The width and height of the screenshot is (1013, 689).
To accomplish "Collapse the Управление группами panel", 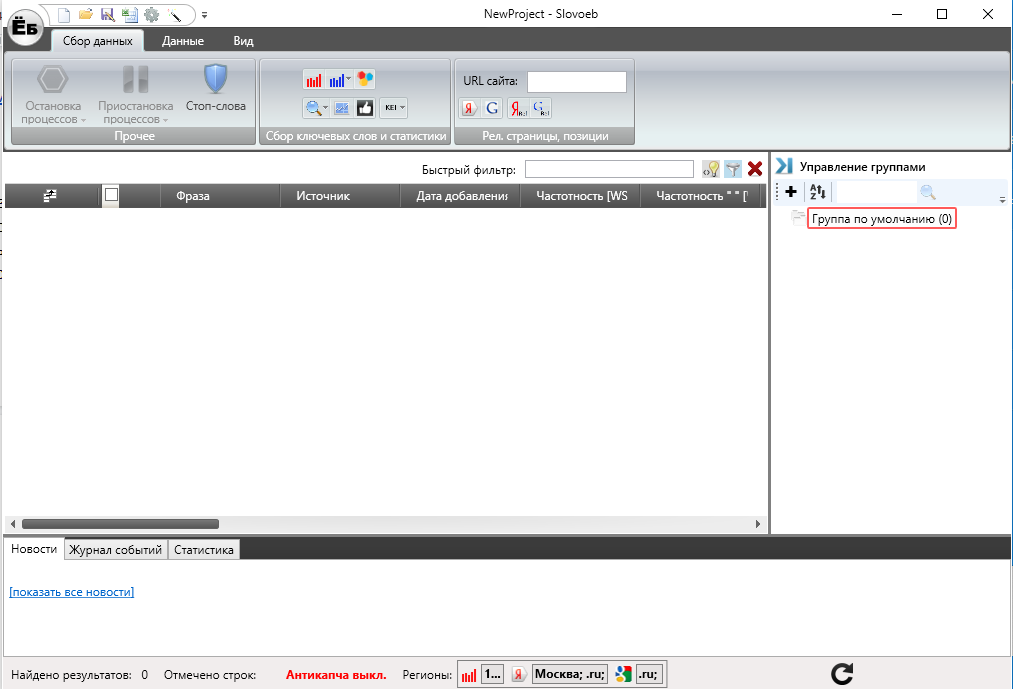I will point(784,167).
